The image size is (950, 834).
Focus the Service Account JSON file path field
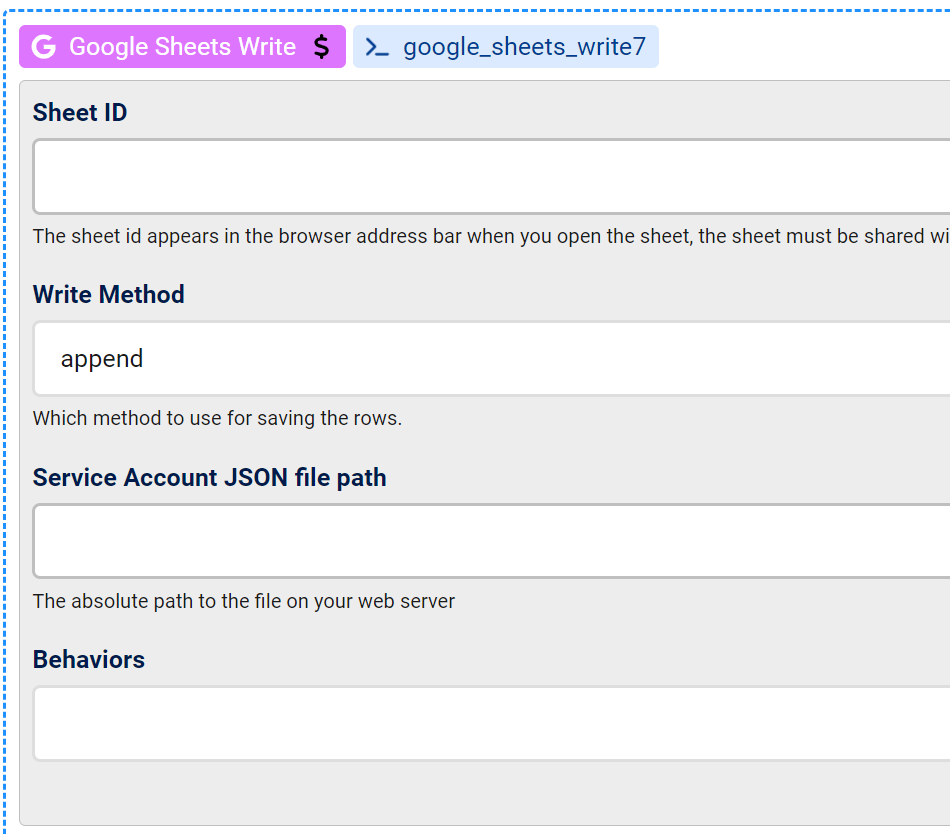(x=491, y=541)
